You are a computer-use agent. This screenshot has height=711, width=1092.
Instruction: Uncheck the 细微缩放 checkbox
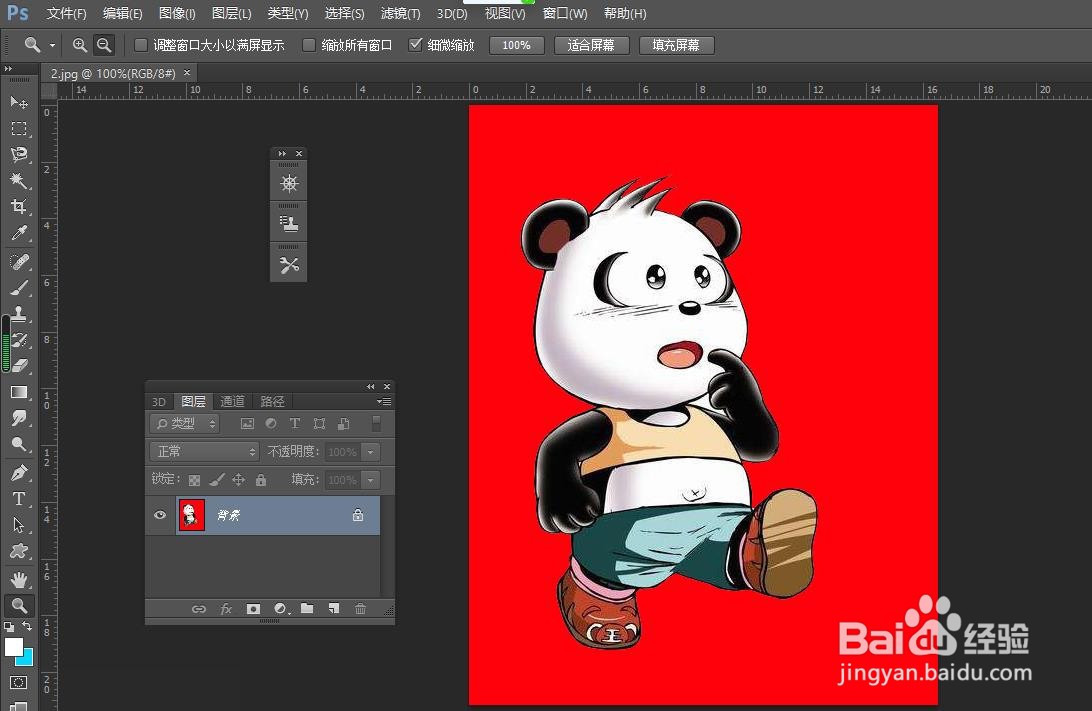(x=416, y=45)
